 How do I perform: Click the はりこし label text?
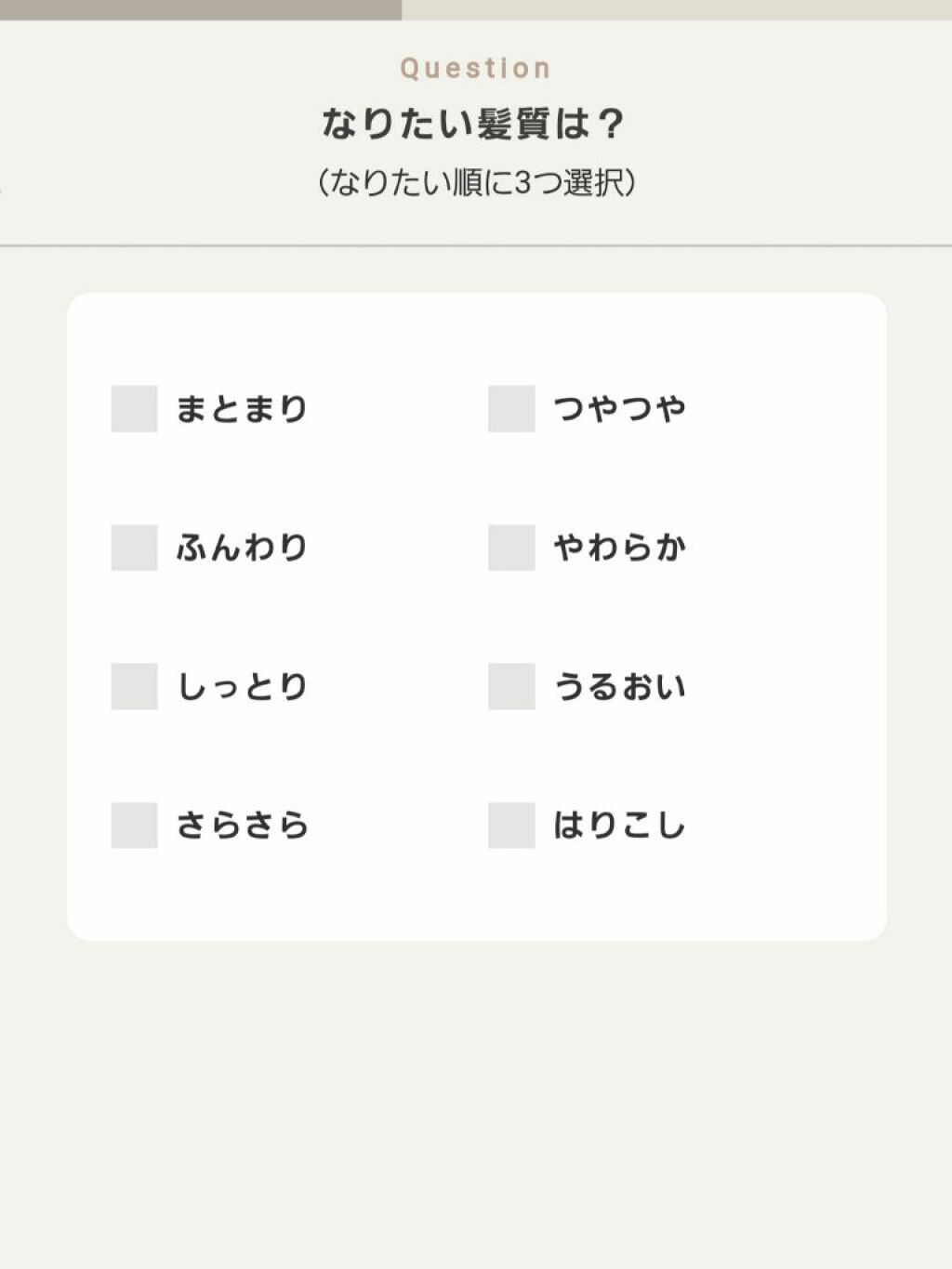[619, 825]
